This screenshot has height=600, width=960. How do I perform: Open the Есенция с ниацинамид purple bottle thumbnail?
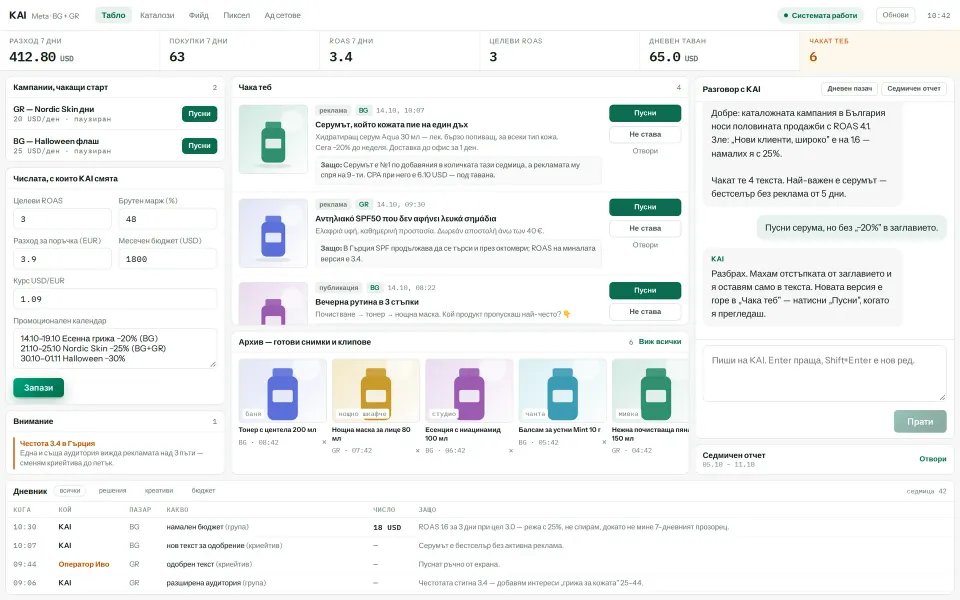pyautogui.click(x=469, y=391)
